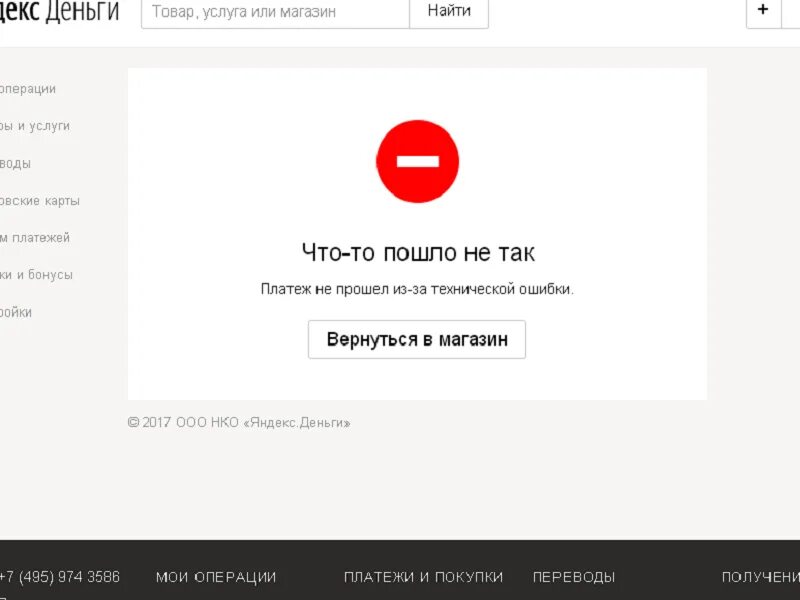Click the Найти search button

(x=449, y=12)
